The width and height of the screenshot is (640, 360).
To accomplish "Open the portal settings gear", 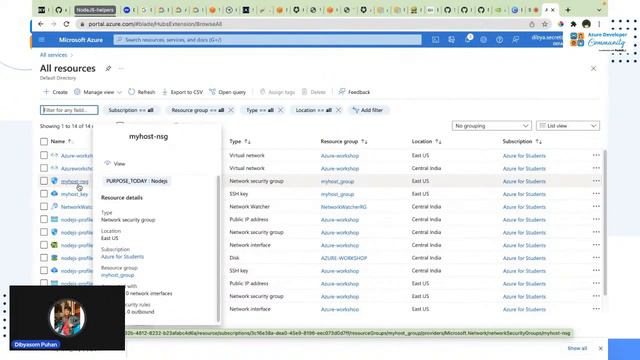I will 483,40.
